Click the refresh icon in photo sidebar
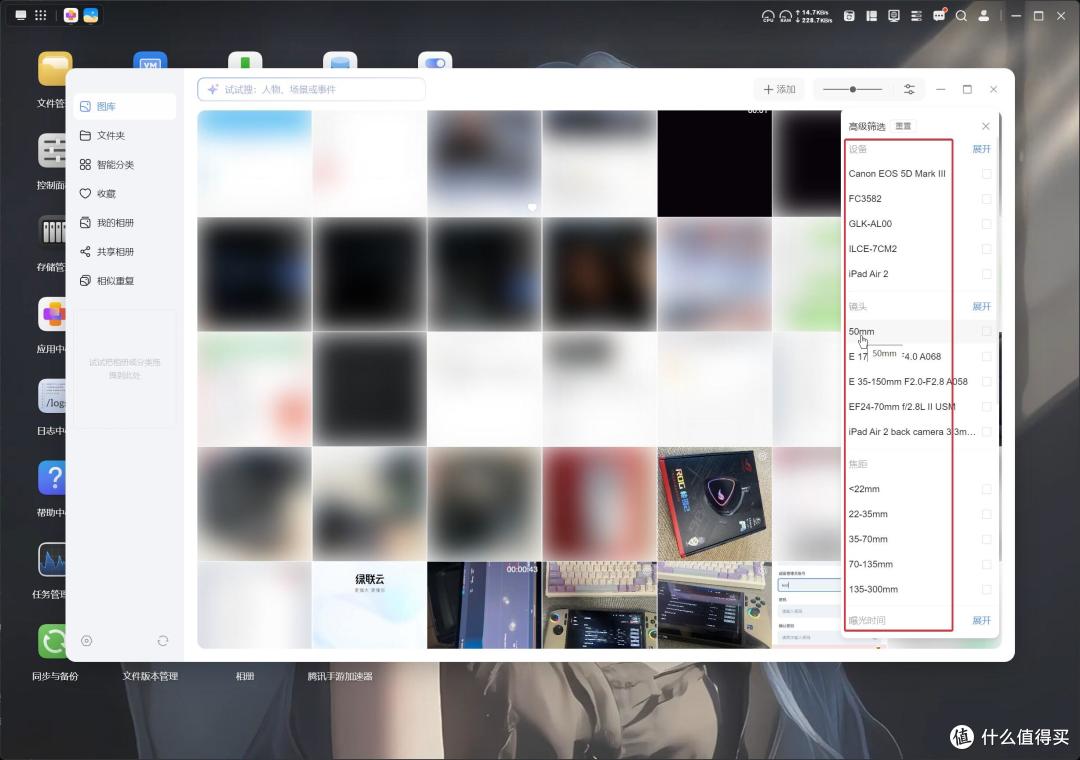The image size is (1080, 760). tap(163, 641)
